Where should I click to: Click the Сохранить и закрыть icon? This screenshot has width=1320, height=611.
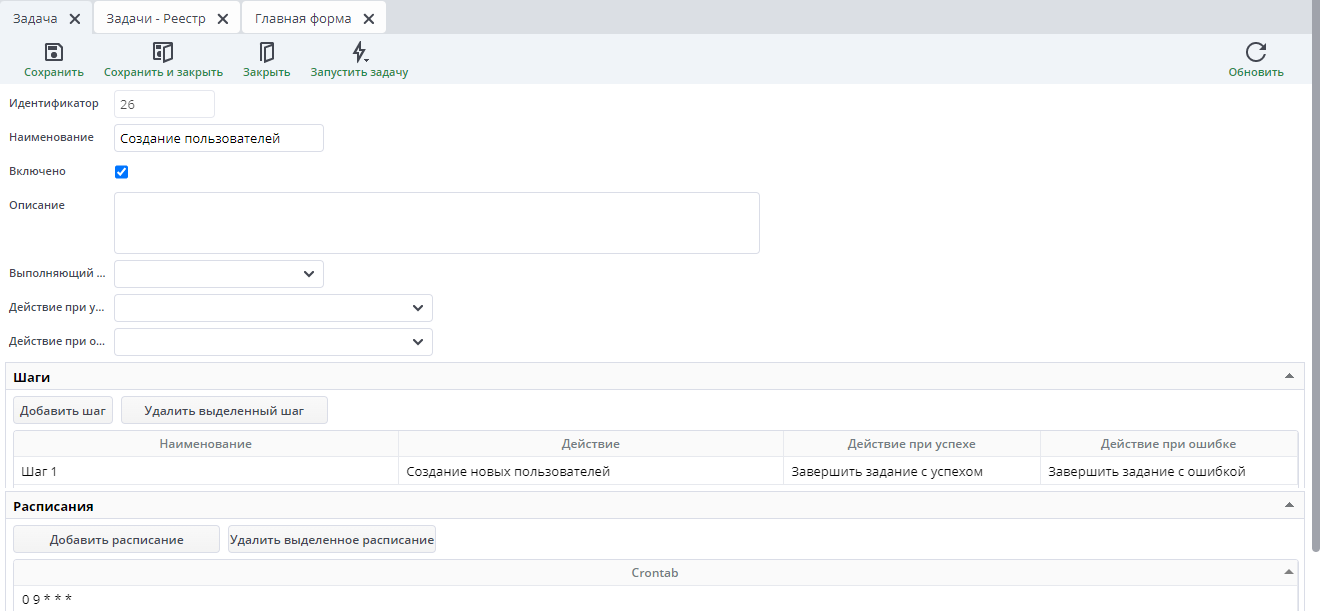pos(163,52)
